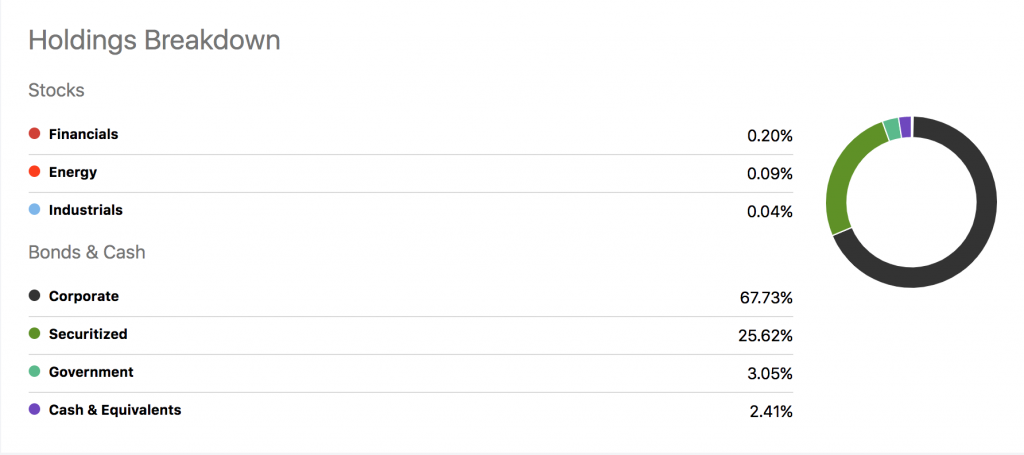Select the Energy row label
1024x455 pixels.
[x=73, y=172]
